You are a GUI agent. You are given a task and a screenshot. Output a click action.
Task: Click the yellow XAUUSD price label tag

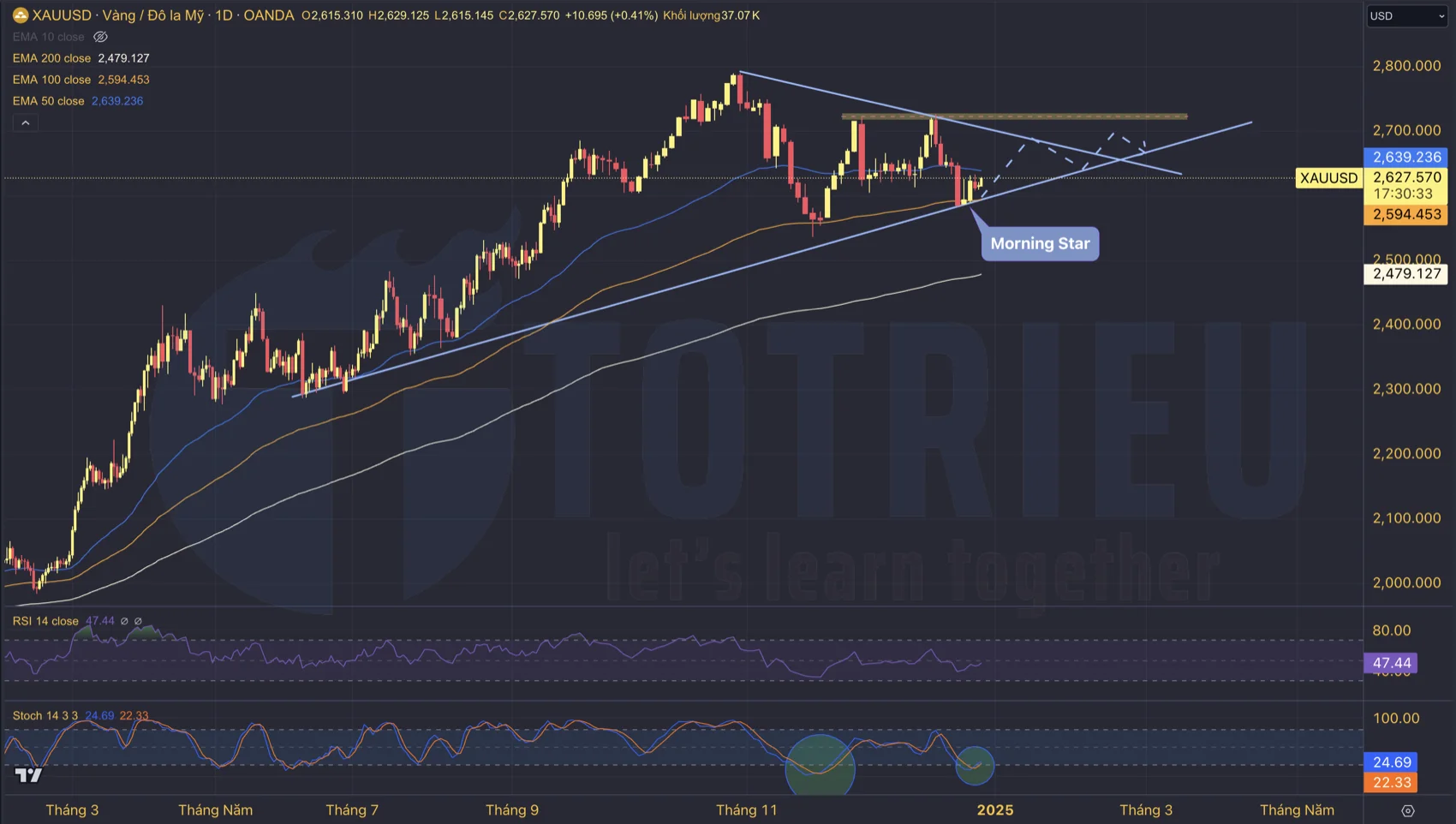pos(1328,178)
